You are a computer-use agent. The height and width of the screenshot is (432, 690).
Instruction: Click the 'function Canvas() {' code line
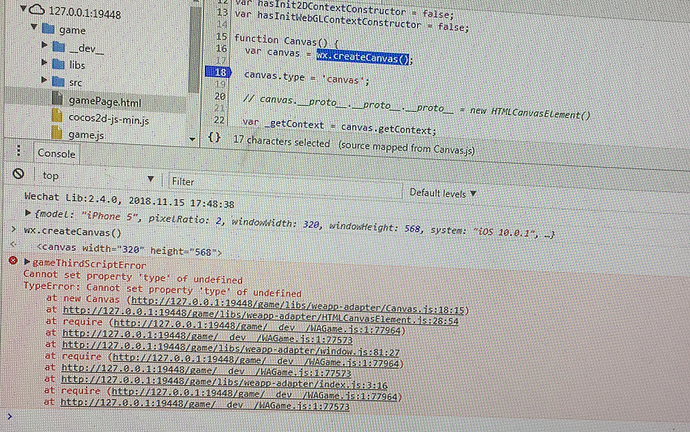click(x=286, y=41)
